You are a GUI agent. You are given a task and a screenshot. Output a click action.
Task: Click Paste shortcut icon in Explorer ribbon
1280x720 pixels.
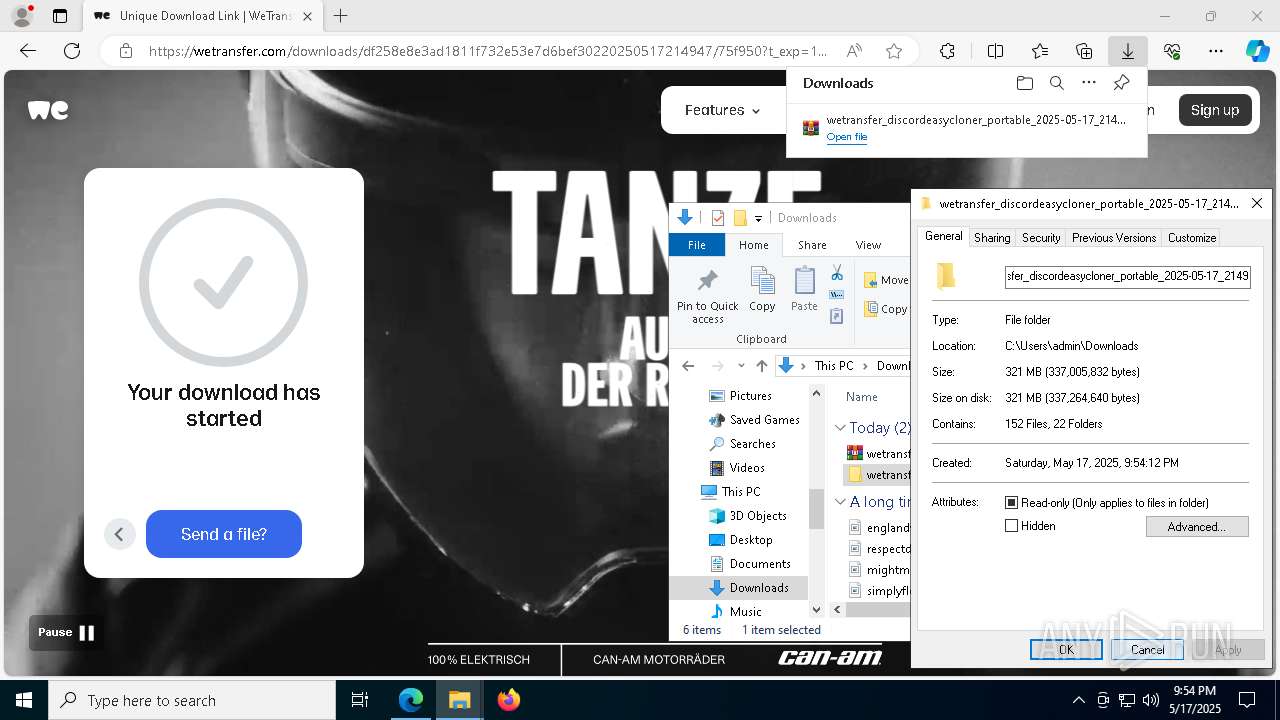click(837, 316)
